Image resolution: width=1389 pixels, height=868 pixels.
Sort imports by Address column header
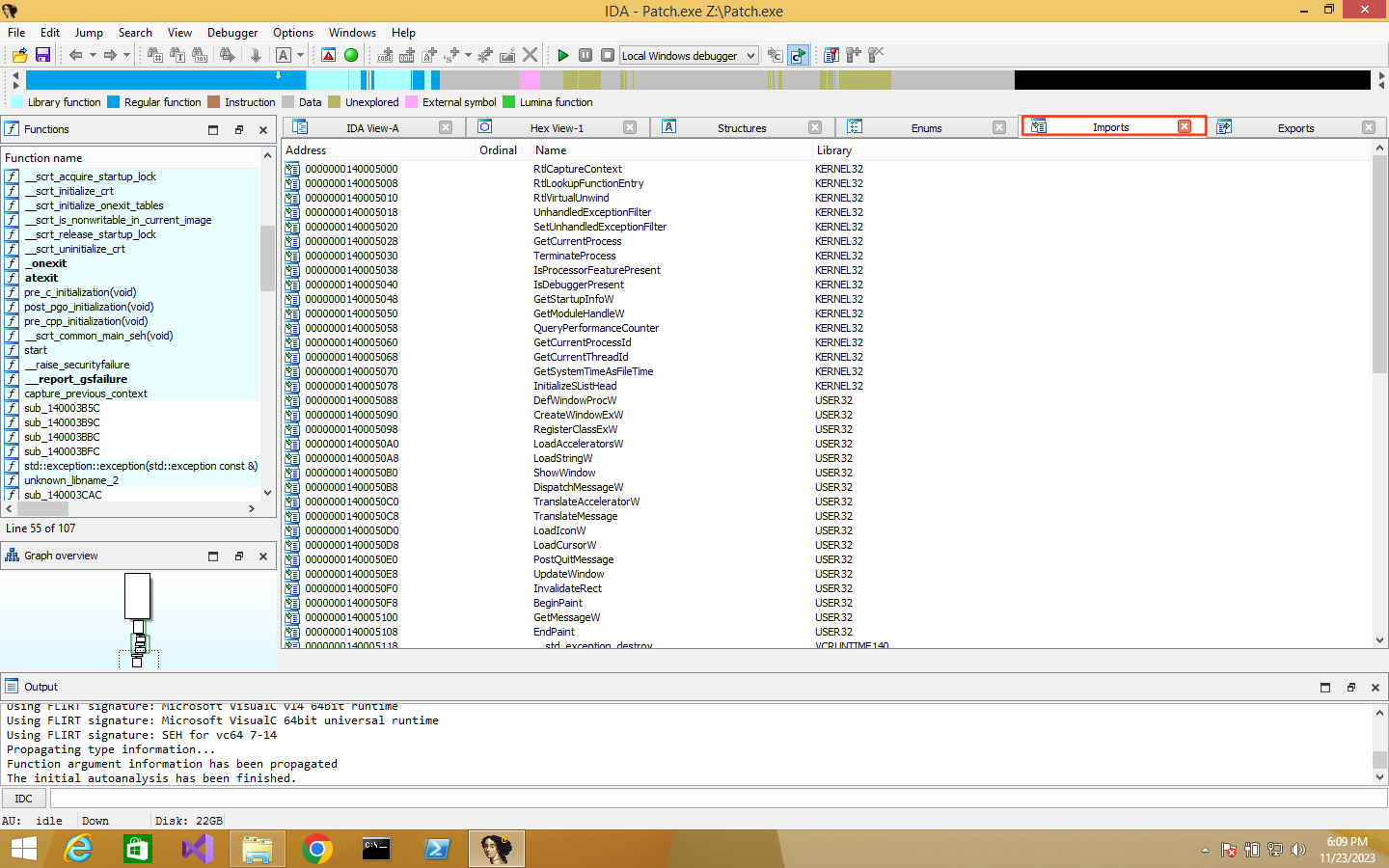pos(378,149)
